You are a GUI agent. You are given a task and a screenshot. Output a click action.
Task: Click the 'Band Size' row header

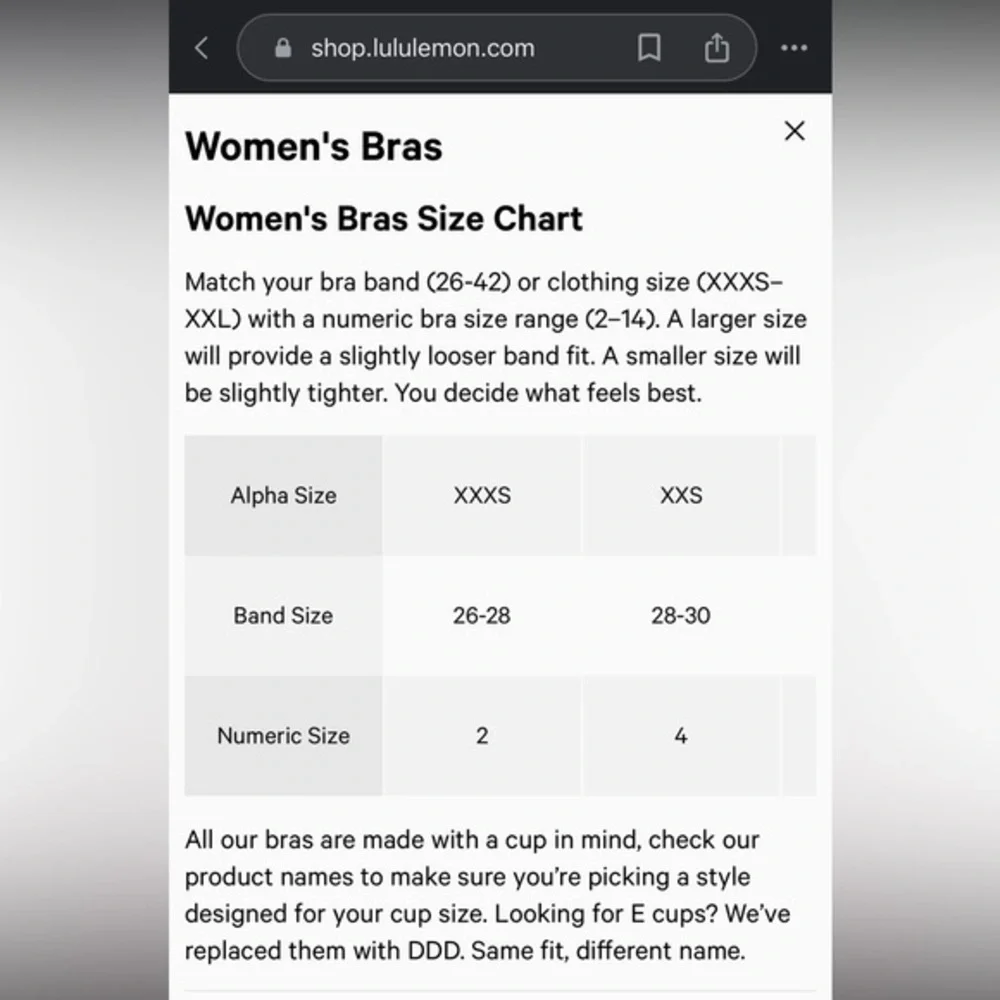pos(283,615)
